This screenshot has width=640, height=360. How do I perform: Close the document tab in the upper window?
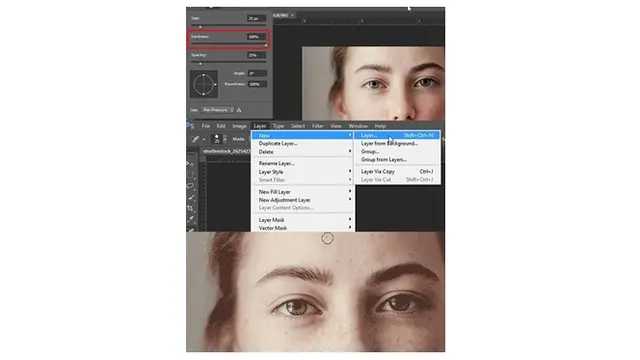293,15
